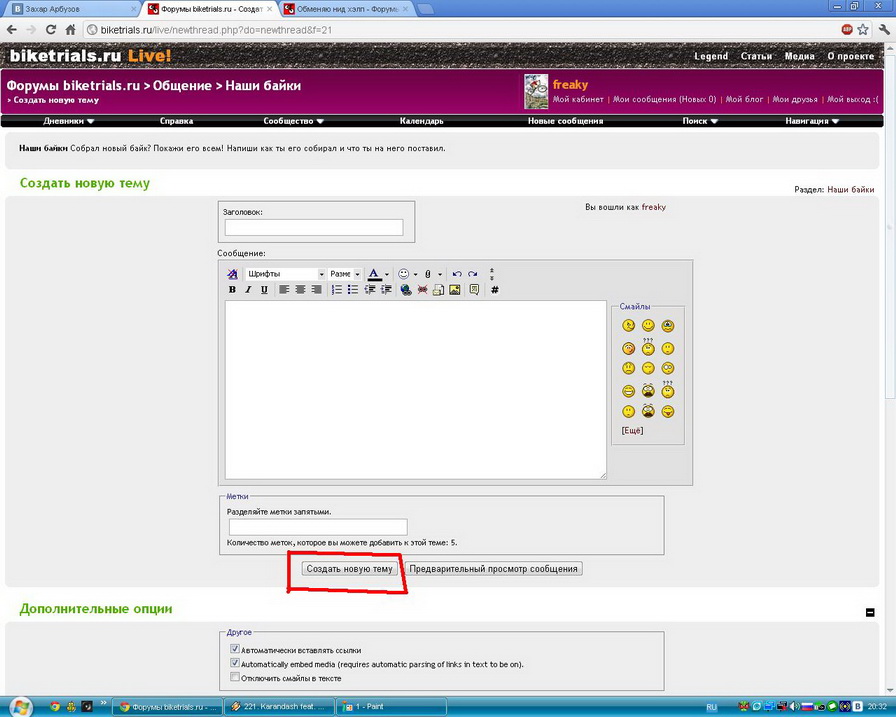The height and width of the screenshot is (717, 896).
Task: Open the font size (Разме) dropdown
Action: (345, 274)
